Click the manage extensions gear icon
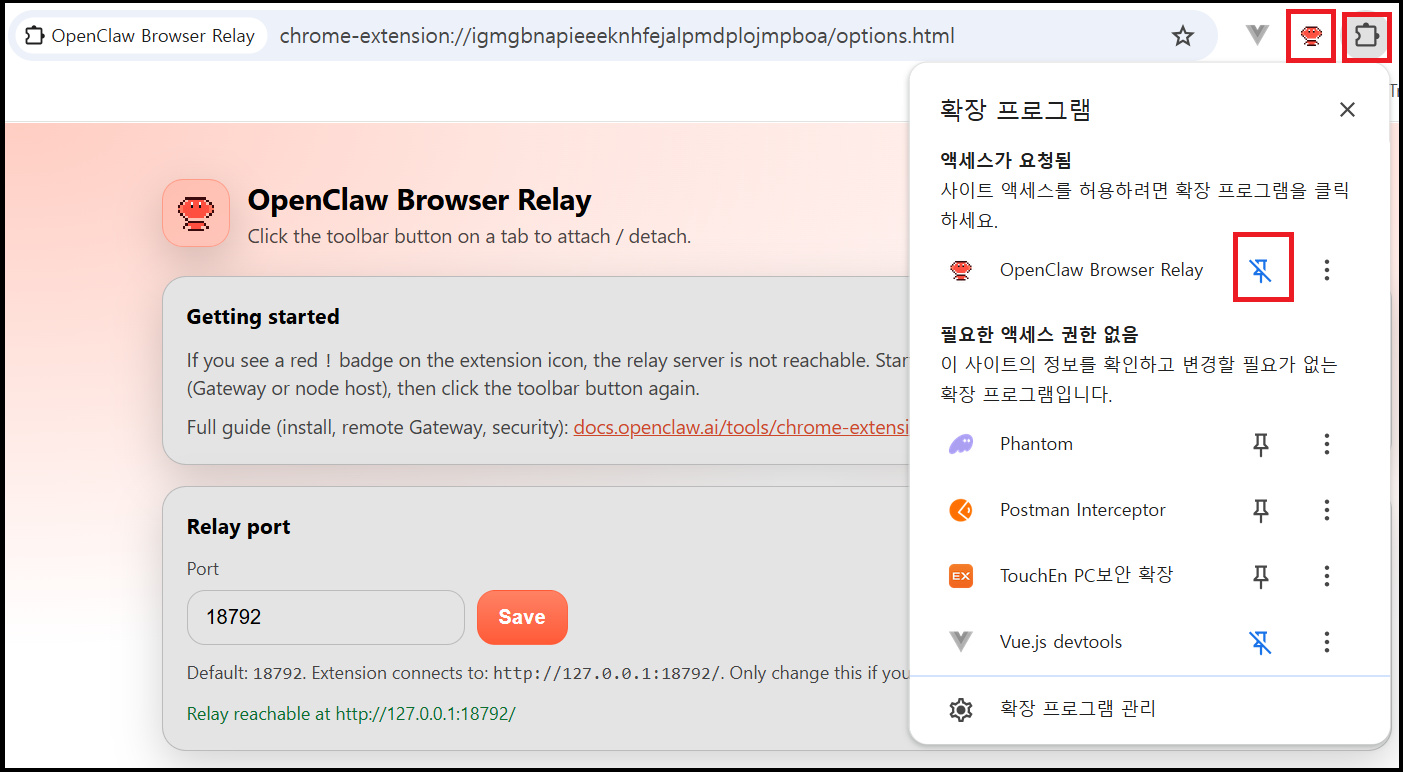Viewport: 1403px width, 772px height. 961,710
